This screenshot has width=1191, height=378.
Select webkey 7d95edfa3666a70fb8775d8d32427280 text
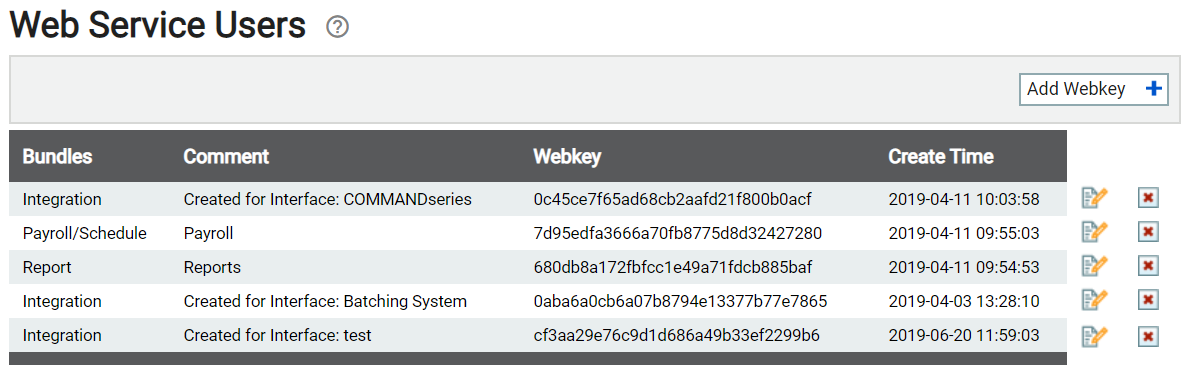click(x=678, y=233)
